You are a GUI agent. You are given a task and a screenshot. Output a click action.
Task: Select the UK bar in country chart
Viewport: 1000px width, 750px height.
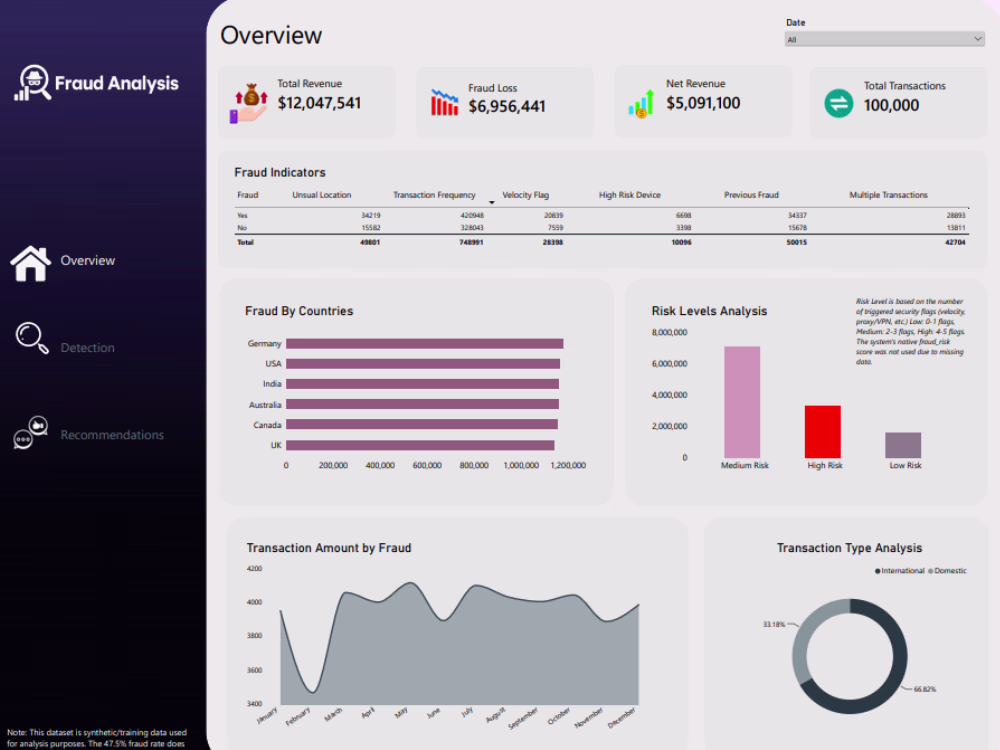(x=420, y=445)
